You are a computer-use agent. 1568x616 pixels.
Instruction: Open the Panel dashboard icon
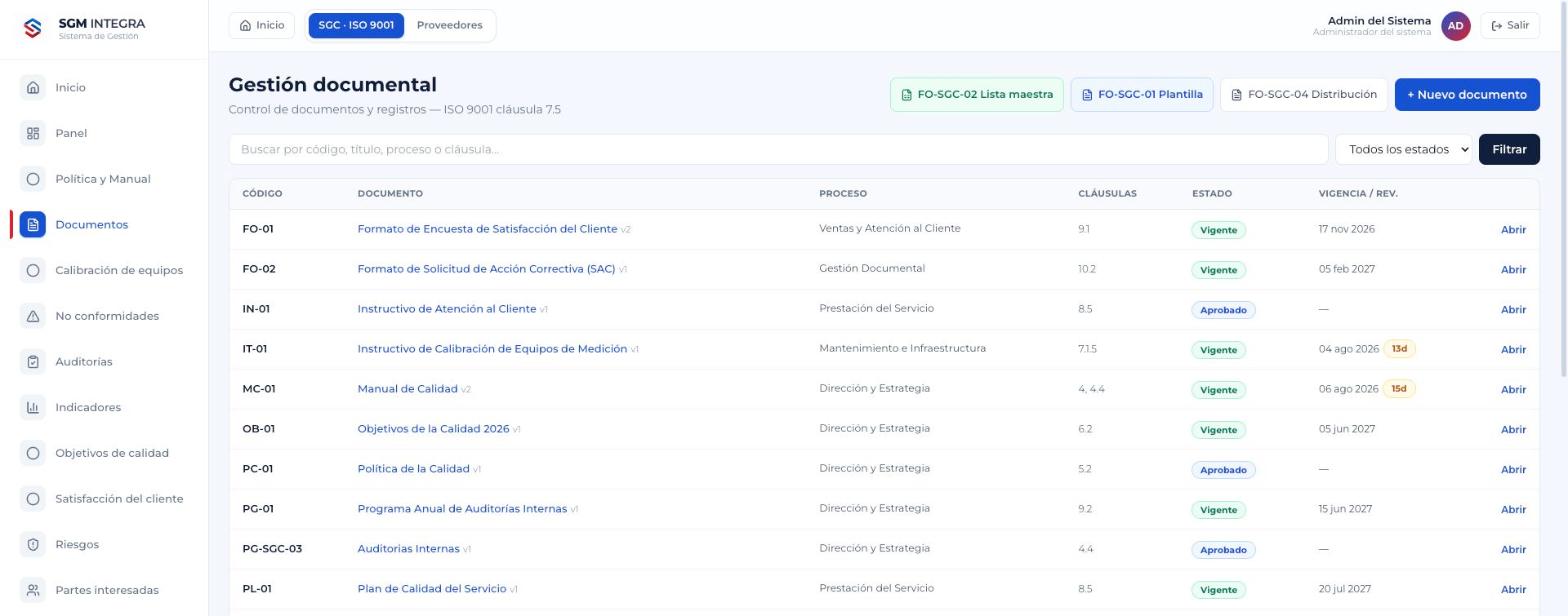click(33, 133)
